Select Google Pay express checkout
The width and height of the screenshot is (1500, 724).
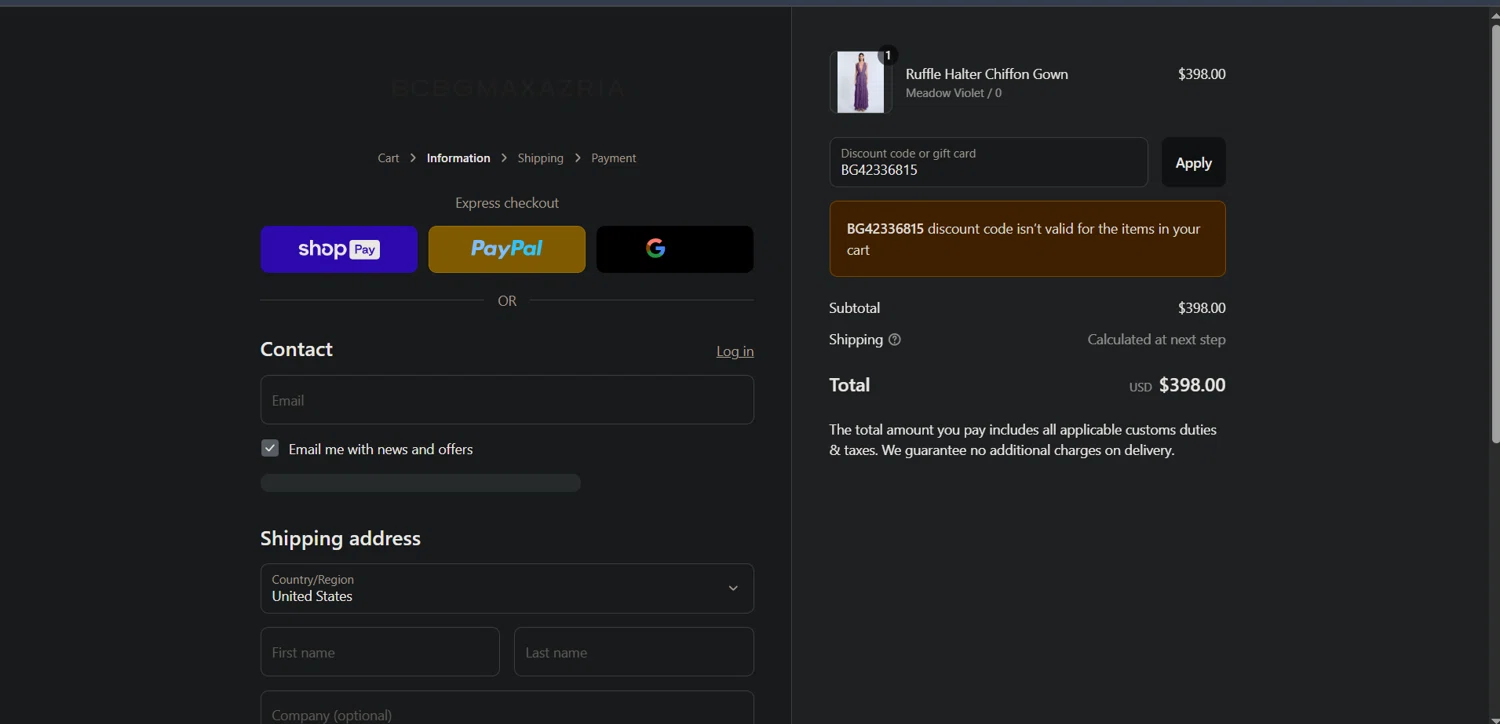tap(674, 249)
